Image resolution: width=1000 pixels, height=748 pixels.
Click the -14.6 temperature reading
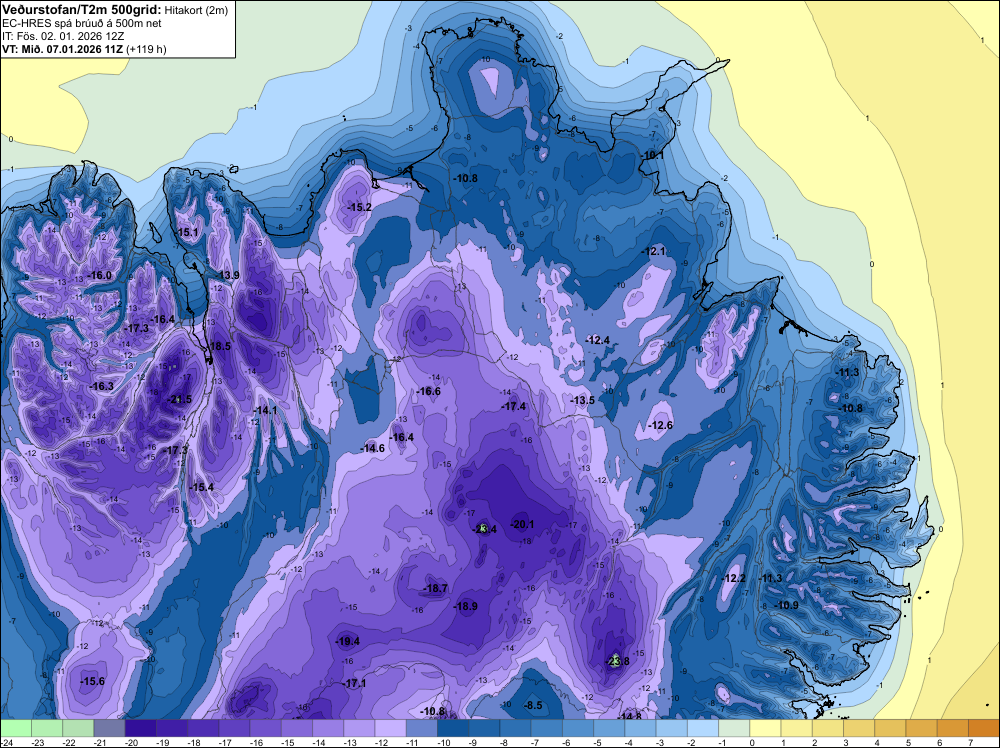click(x=372, y=448)
